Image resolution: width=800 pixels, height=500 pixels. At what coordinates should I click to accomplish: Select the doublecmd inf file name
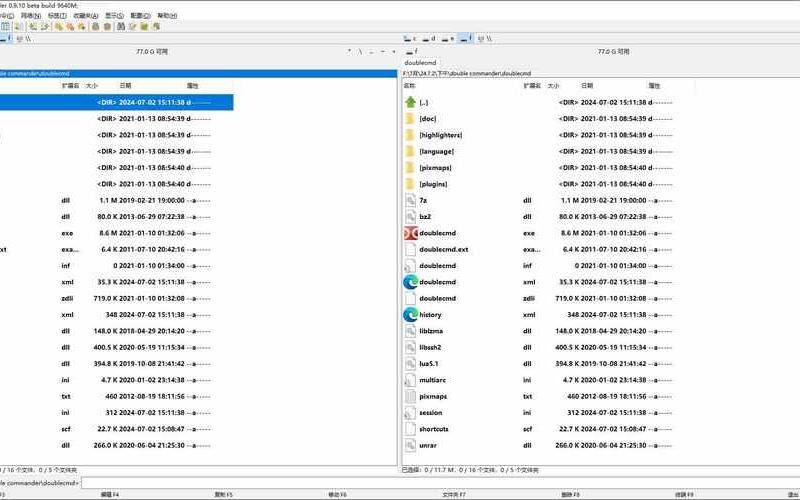(x=437, y=266)
